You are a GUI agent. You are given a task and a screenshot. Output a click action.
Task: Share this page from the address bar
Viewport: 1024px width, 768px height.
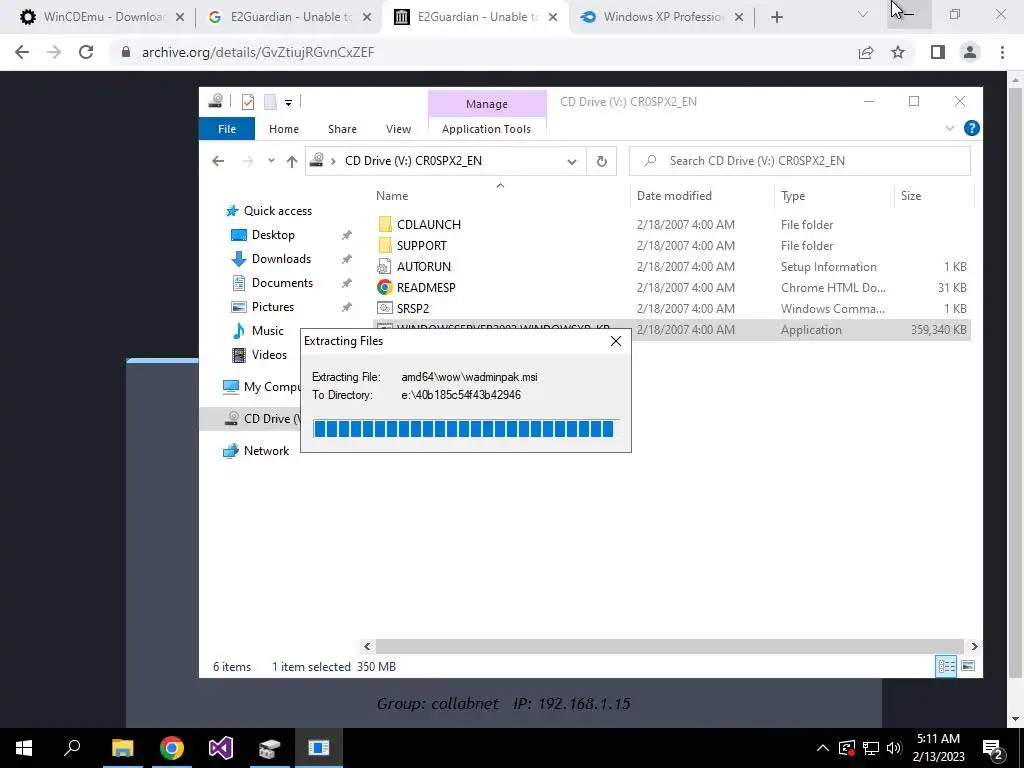point(866,52)
